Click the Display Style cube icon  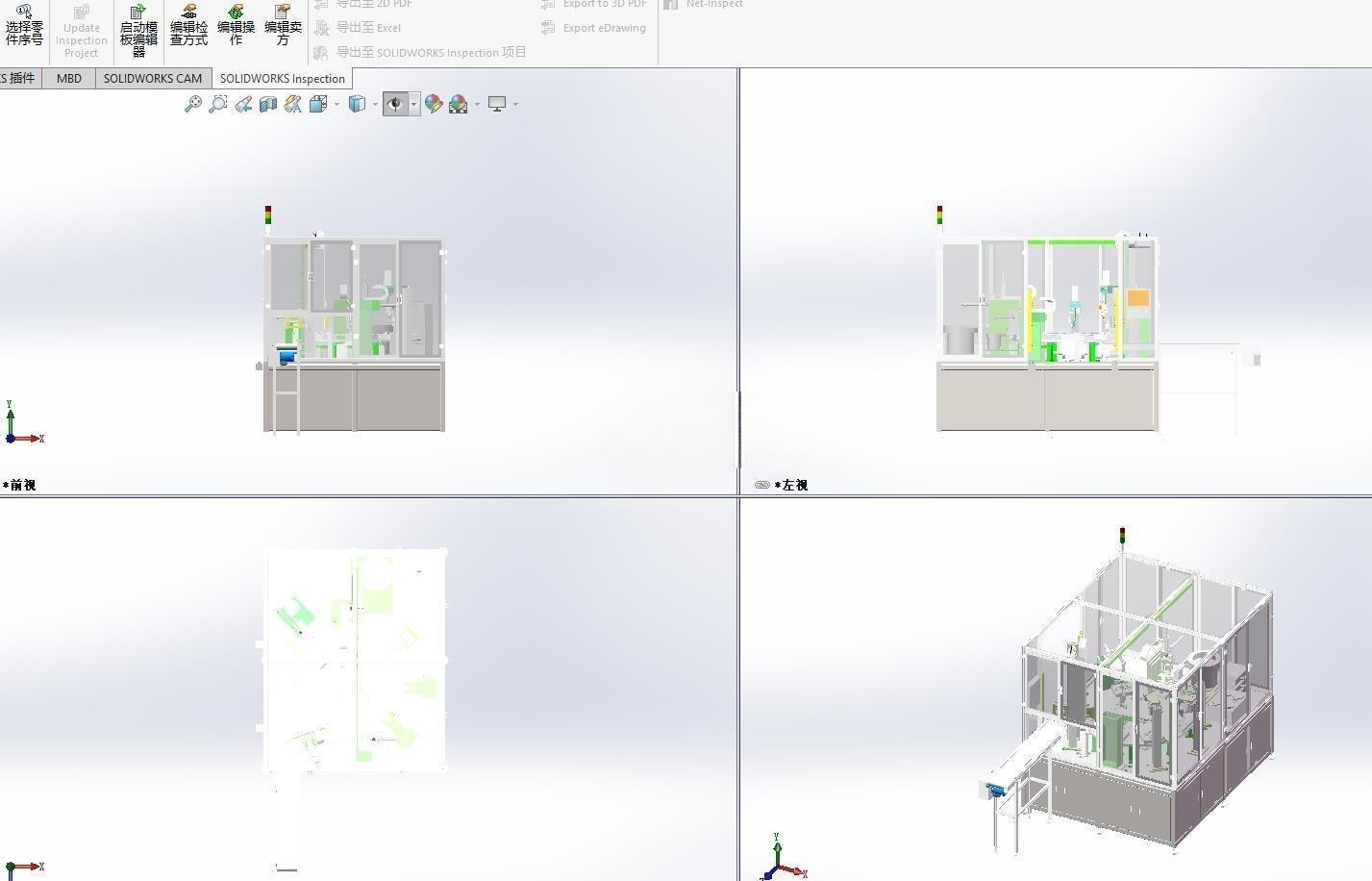click(x=357, y=104)
